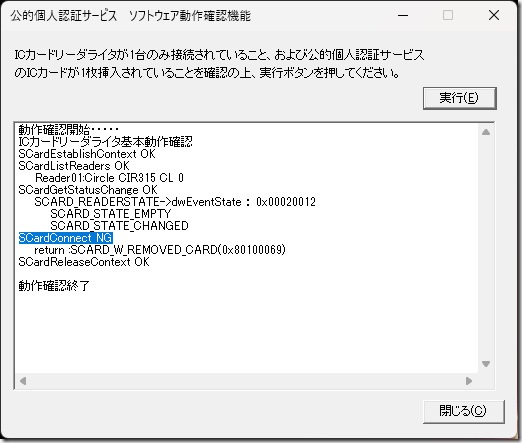Viewport: 522px width, 443px height.
Task: Click the 'SCARD_STATE_CHANGED' line
Action: click(119, 226)
